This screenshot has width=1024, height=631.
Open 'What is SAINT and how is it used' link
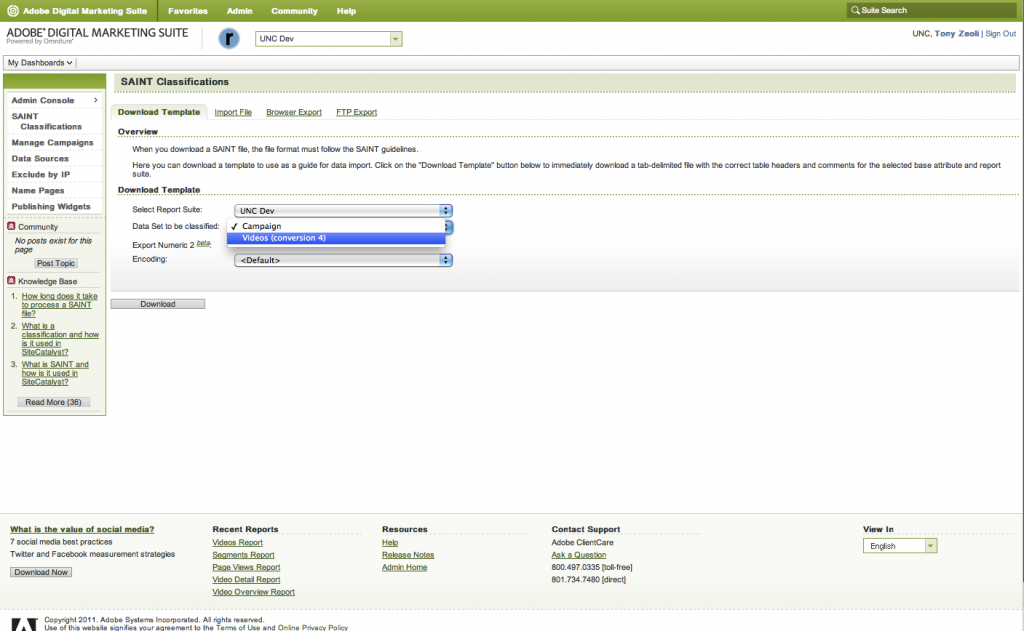(55, 373)
